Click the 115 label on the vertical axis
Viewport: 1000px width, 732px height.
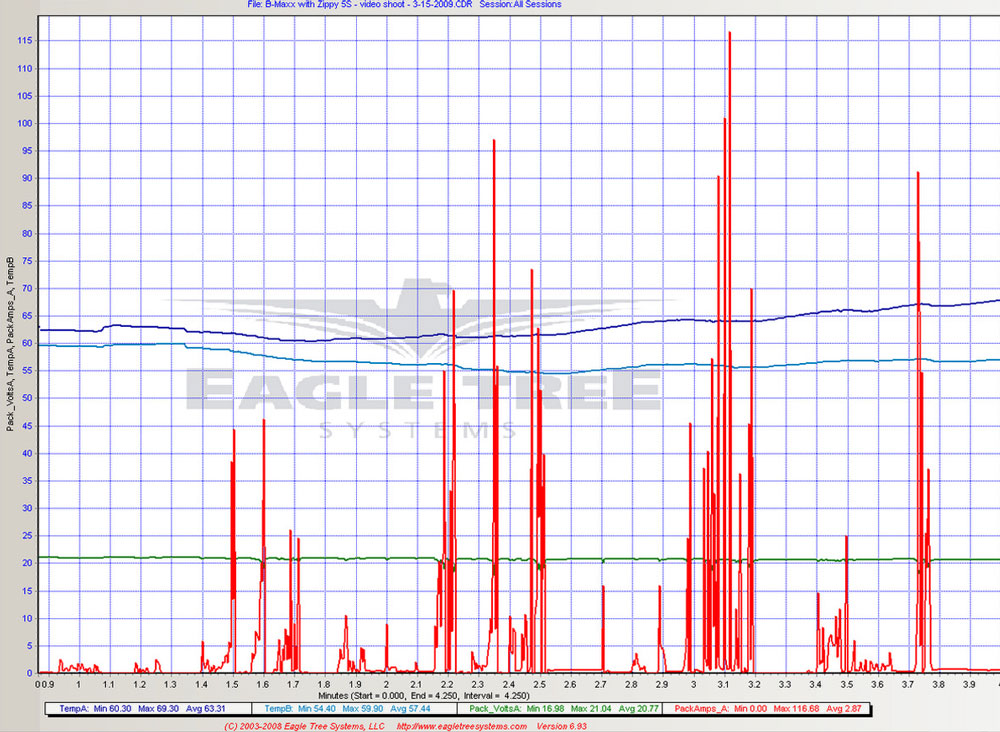pos(26,41)
